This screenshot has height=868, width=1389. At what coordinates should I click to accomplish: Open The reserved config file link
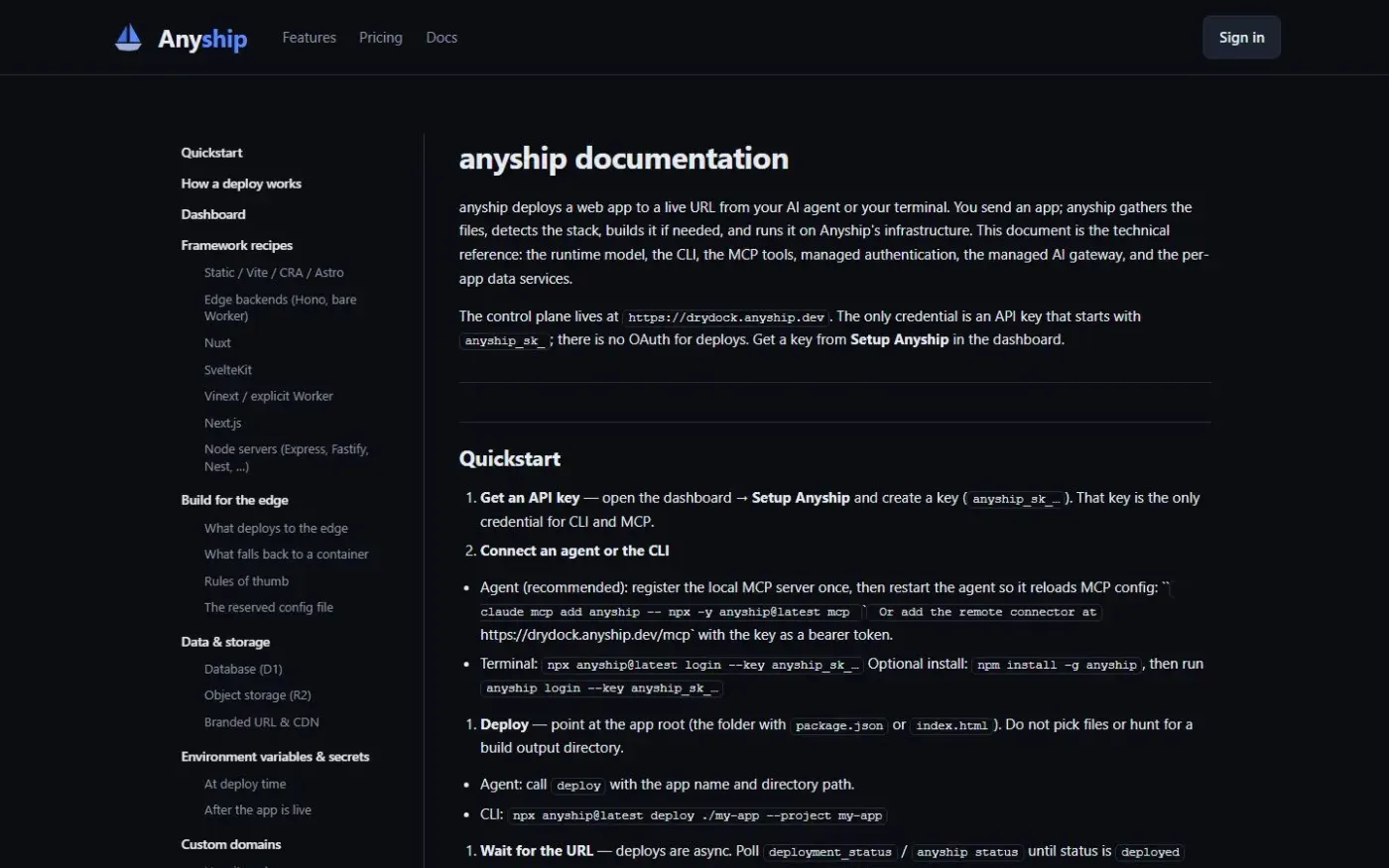269,607
